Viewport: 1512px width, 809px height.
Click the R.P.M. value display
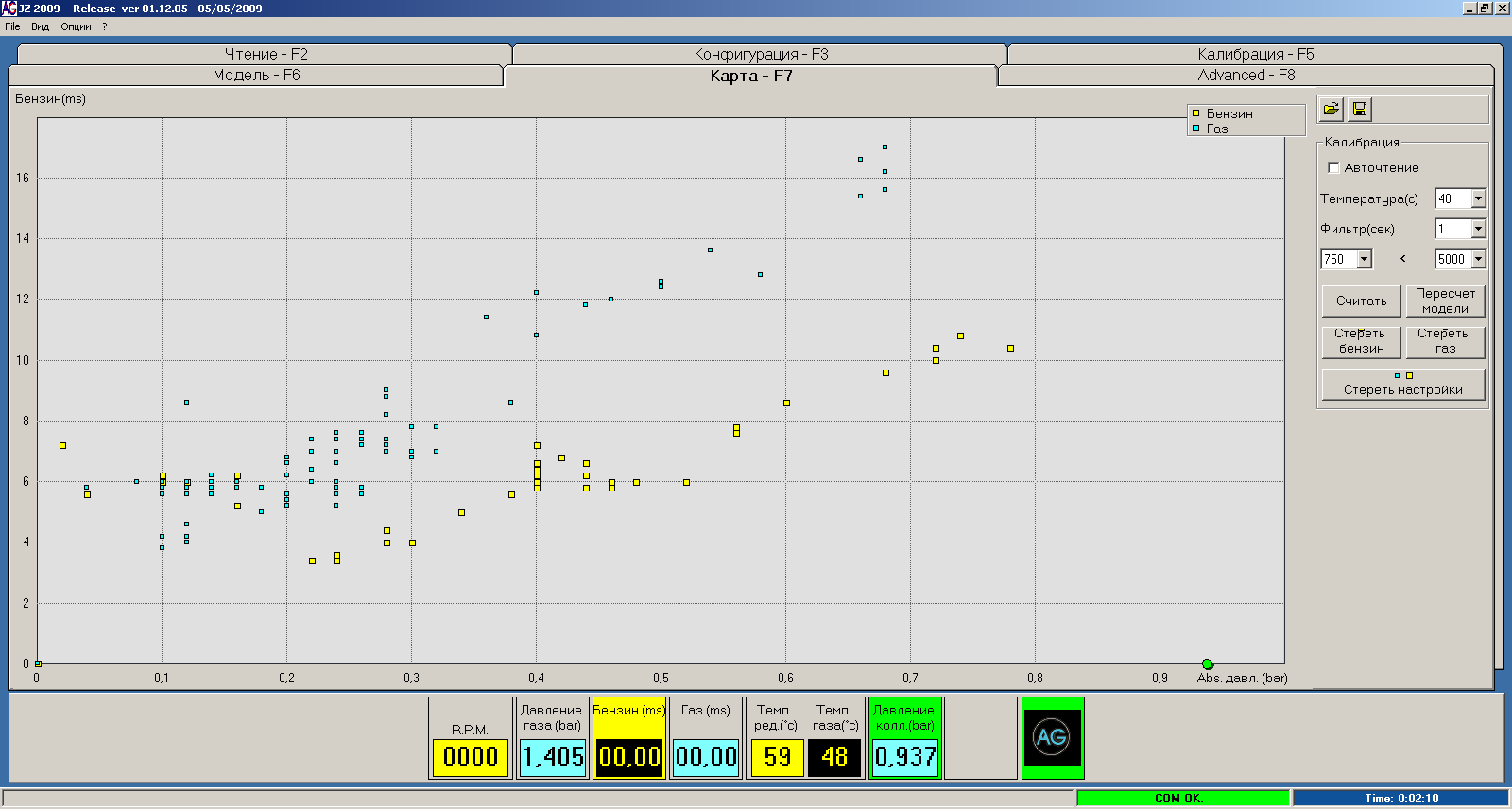coord(470,756)
